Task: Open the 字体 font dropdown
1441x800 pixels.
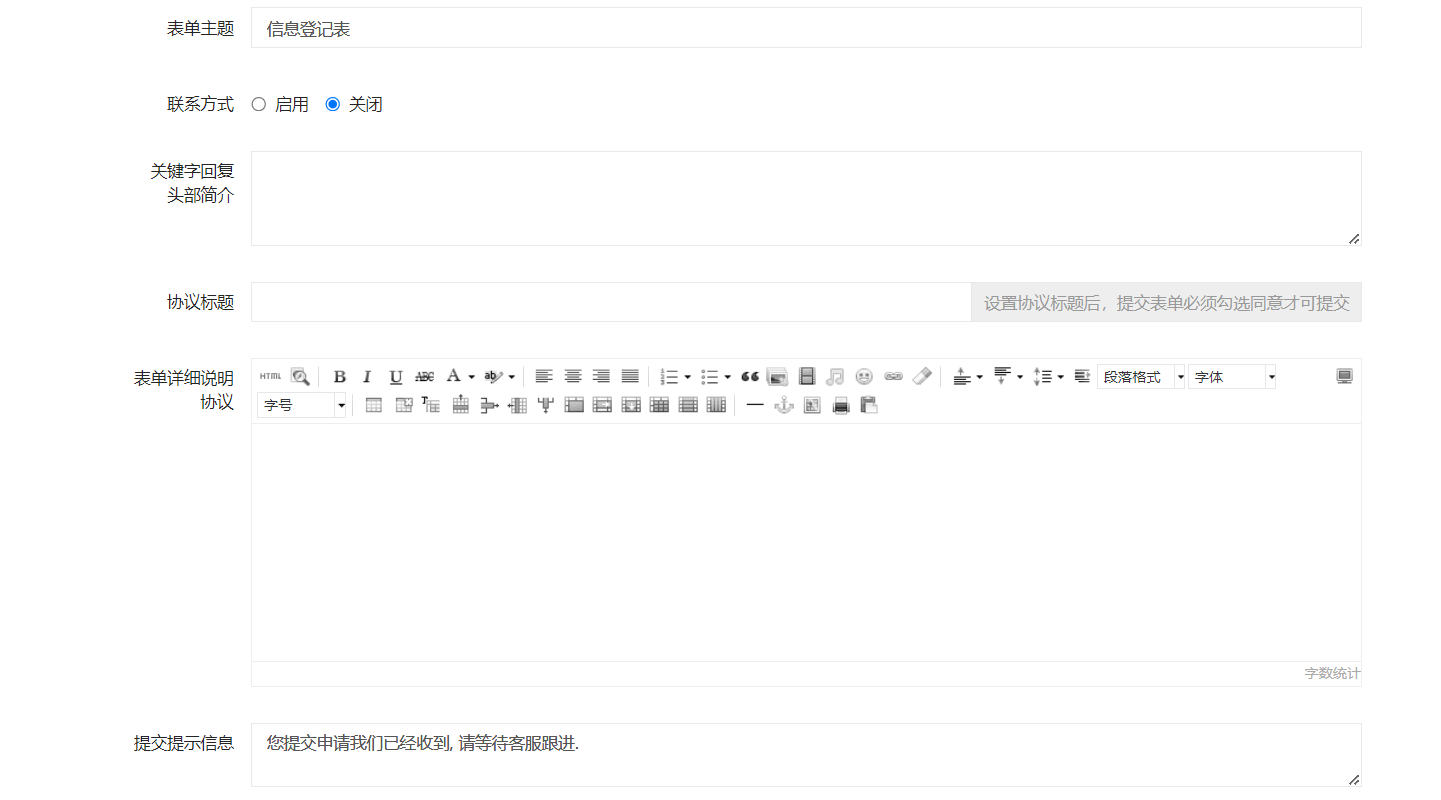Action: (1232, 377)
